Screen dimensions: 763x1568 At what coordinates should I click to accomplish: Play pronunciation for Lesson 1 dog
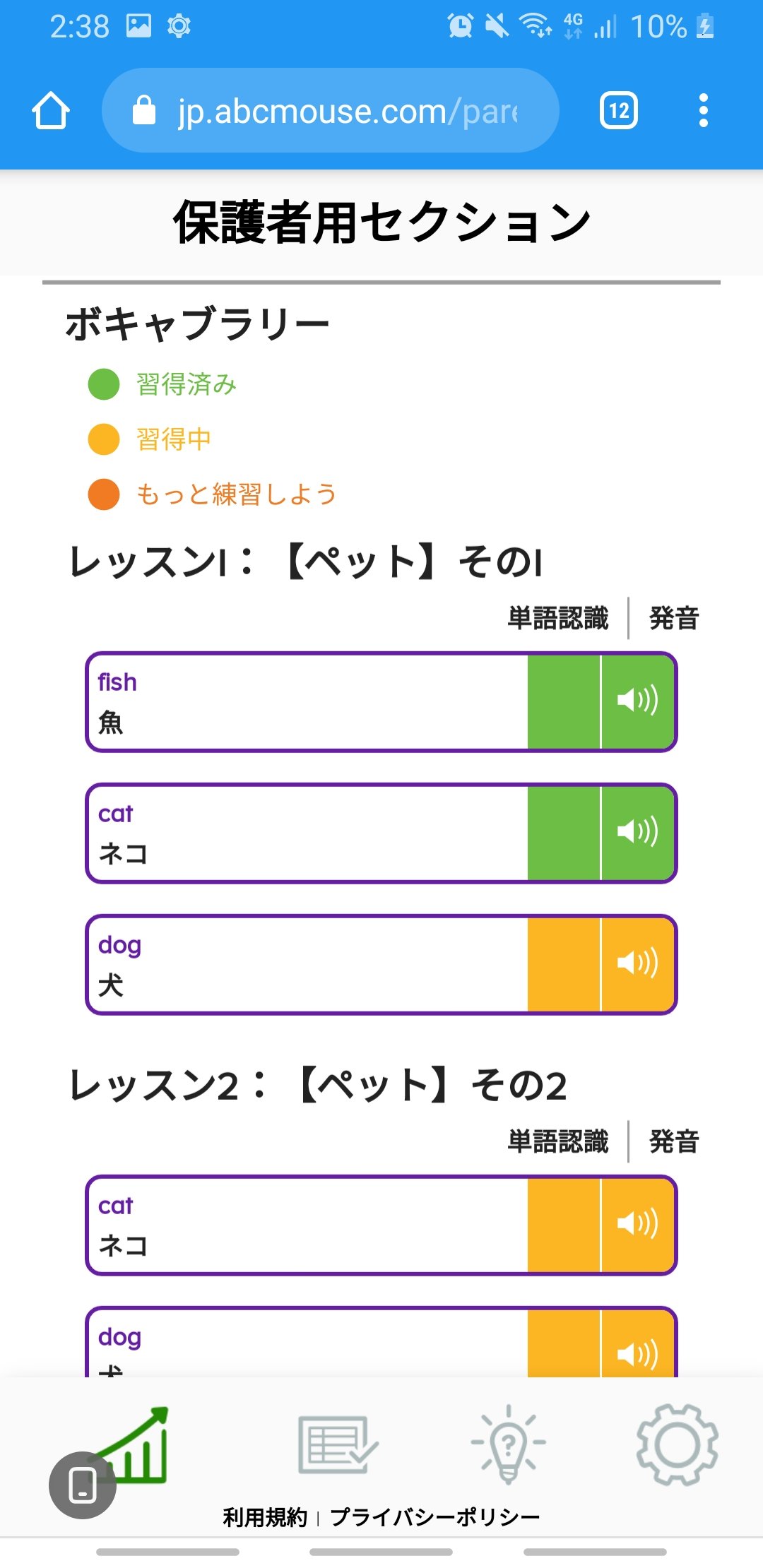(638, 963)
